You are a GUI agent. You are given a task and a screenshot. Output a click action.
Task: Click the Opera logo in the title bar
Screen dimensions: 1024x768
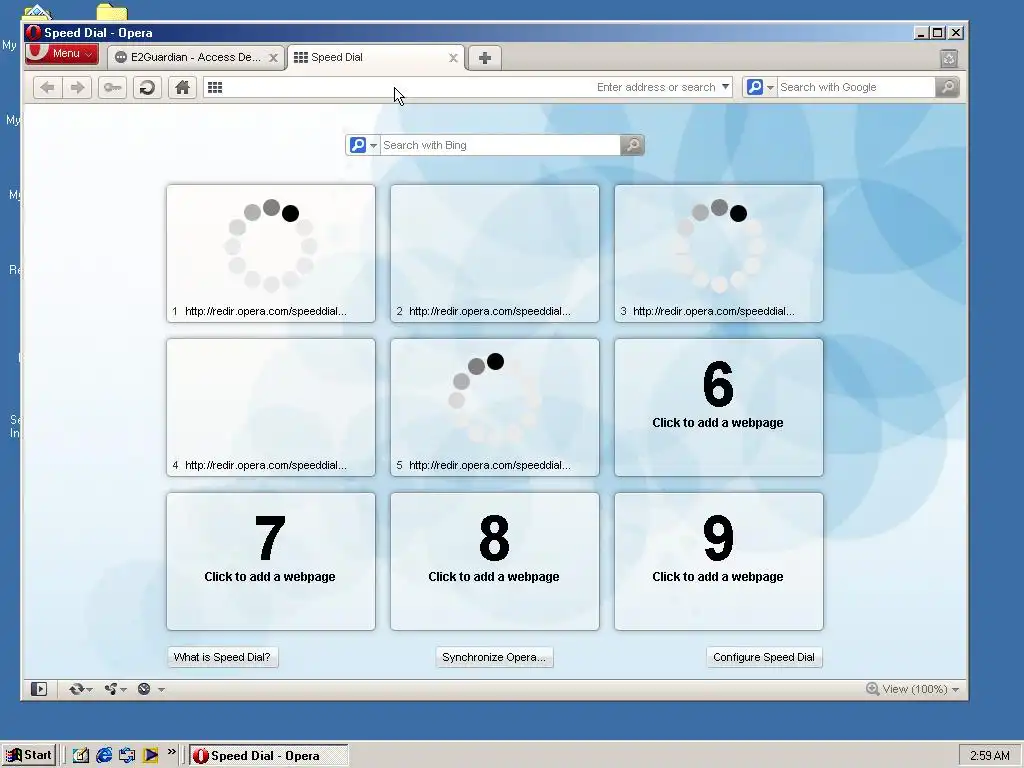coord(33,33)
